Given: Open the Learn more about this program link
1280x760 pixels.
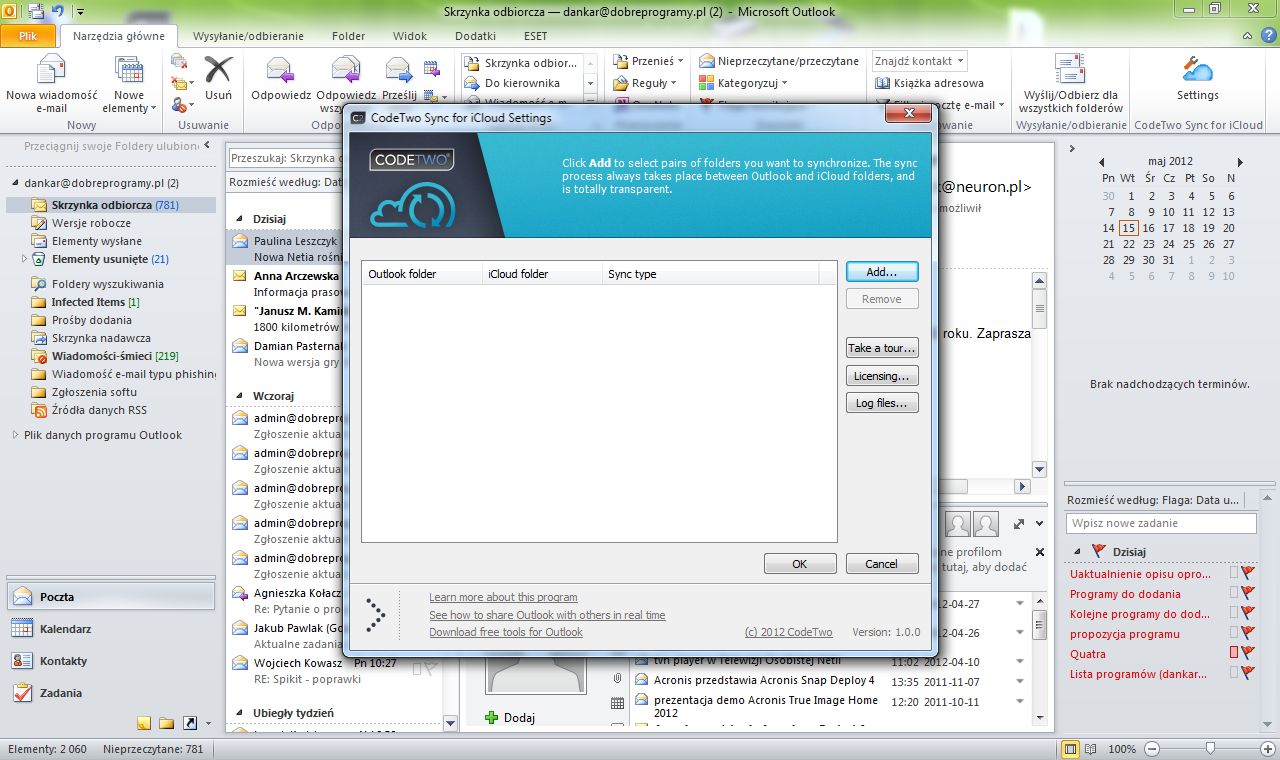Looking at the screenshot, I should pyautogui.click(x=503, y=597).
